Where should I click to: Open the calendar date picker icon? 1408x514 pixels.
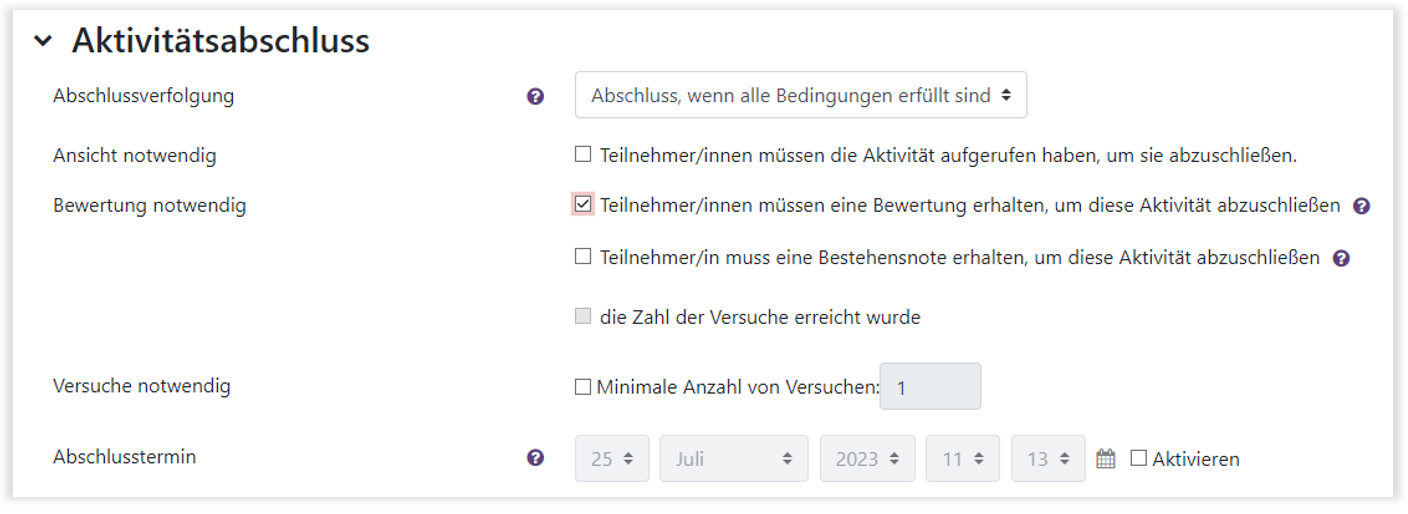pos(1105,459)
